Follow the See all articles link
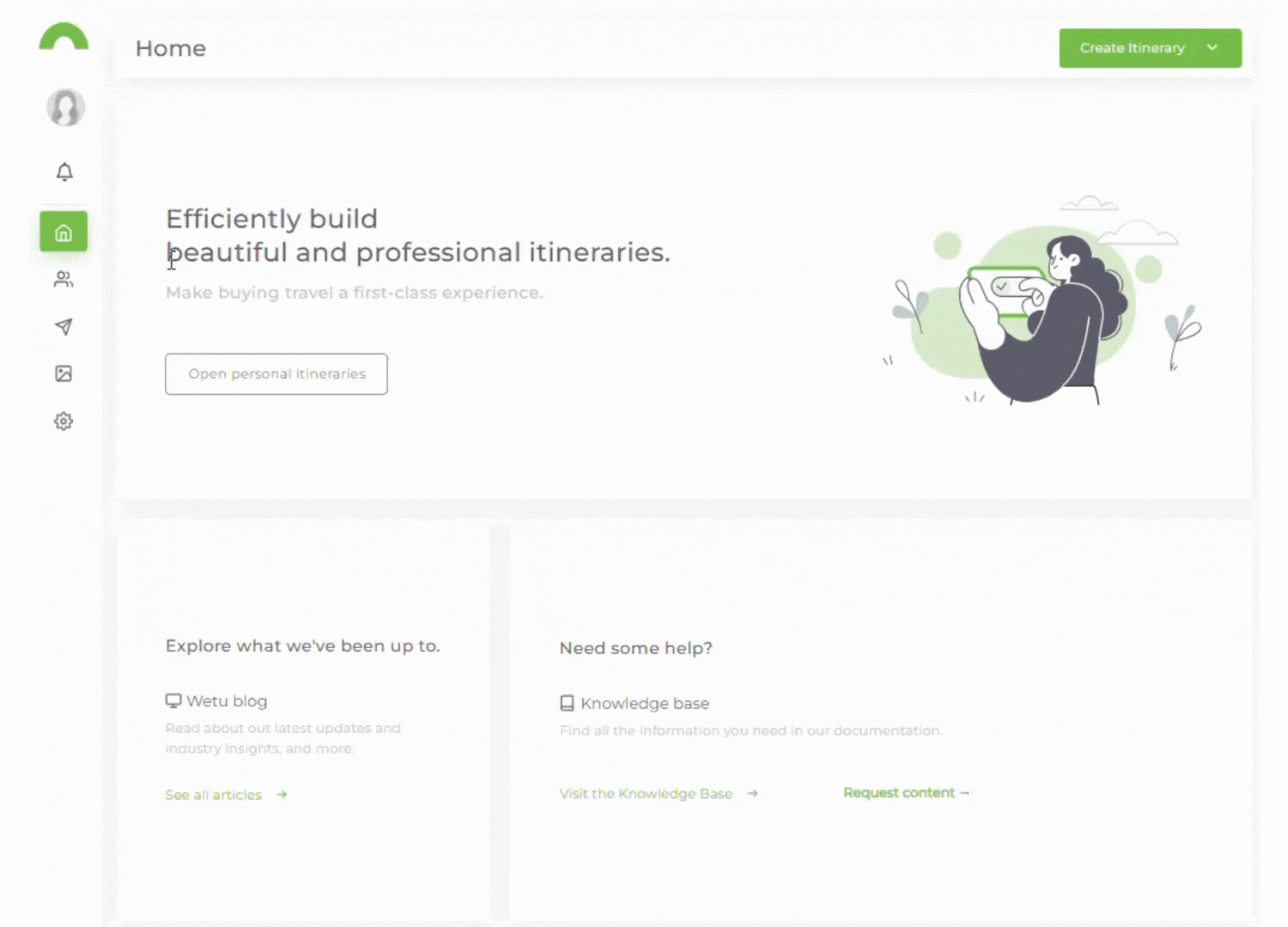The width and height of the screenshot is (1288, 927). point(214,796)
